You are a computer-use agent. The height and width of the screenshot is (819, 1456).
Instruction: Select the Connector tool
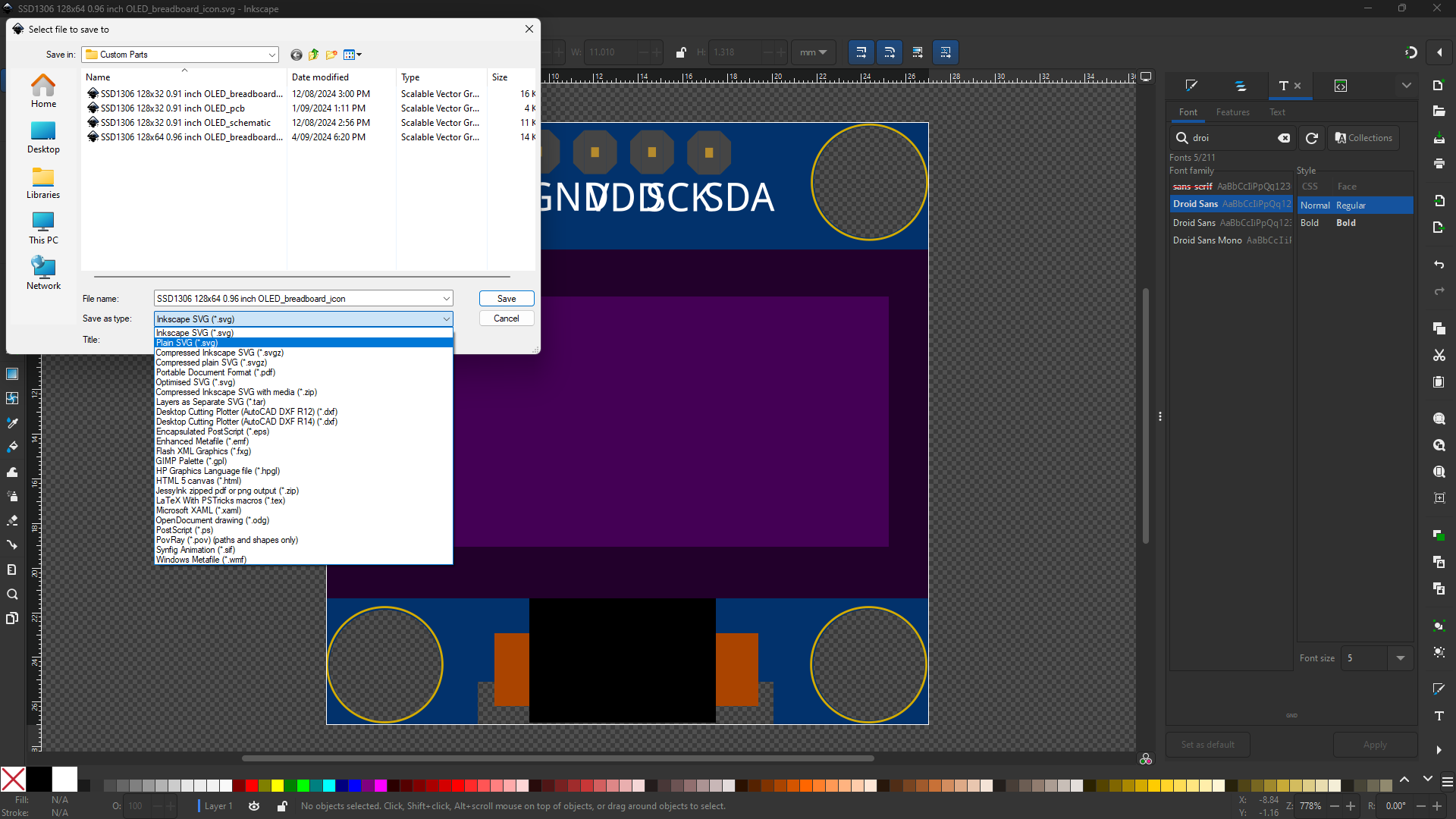point(12,545)
